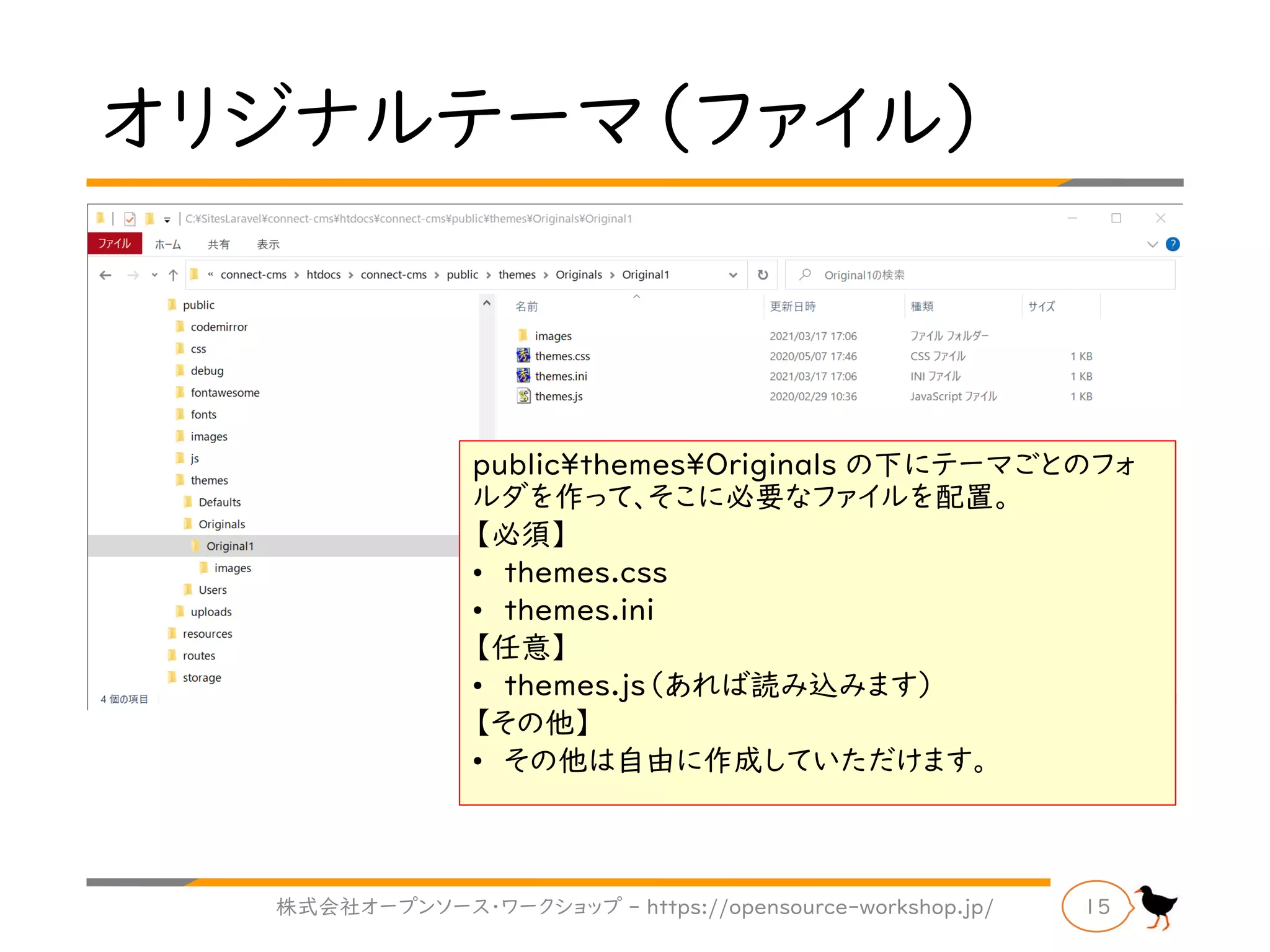1270x952 pixels.
Task: Click the quick access new folder icon
Action: click(149, 219)
